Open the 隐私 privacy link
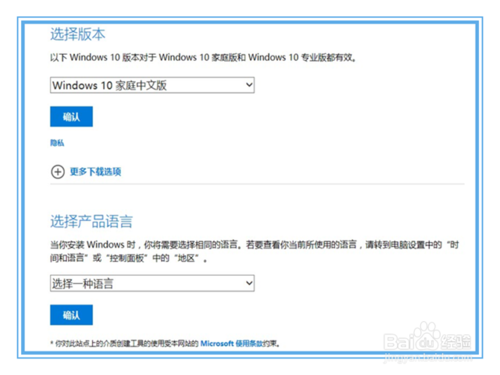Screen dimensions: 500x375 pos(57,143)
